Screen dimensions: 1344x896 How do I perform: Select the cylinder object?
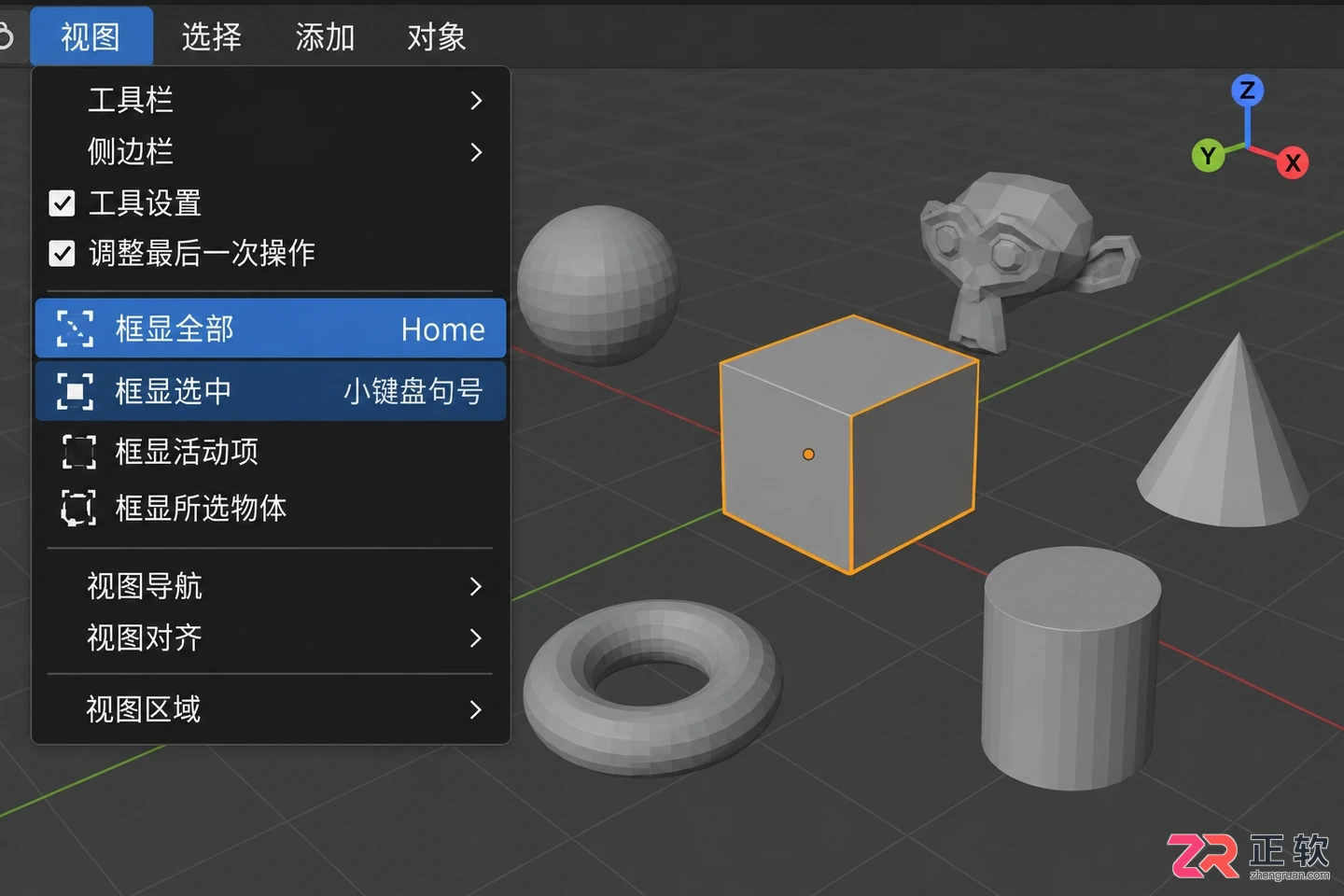[x=1071, y=668]
